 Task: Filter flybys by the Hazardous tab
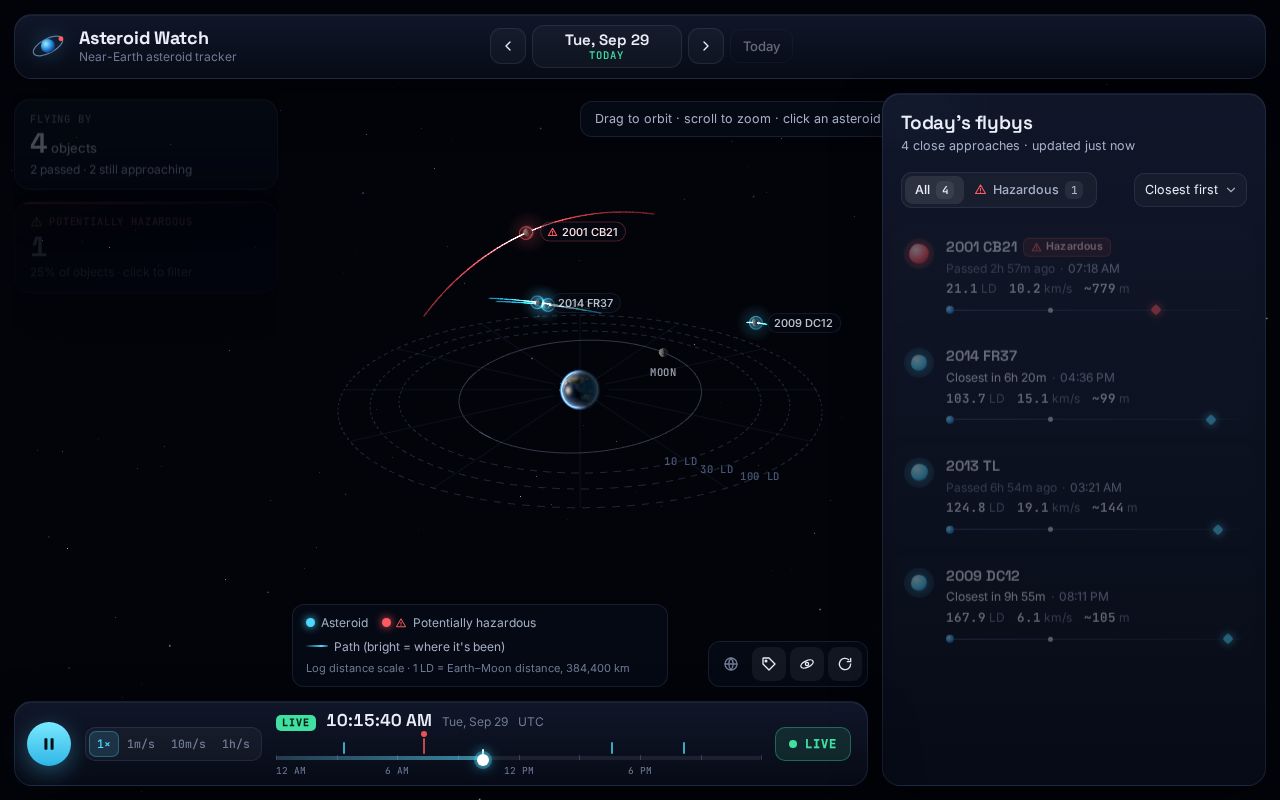pyautogui.click(x=1029, y=190)
